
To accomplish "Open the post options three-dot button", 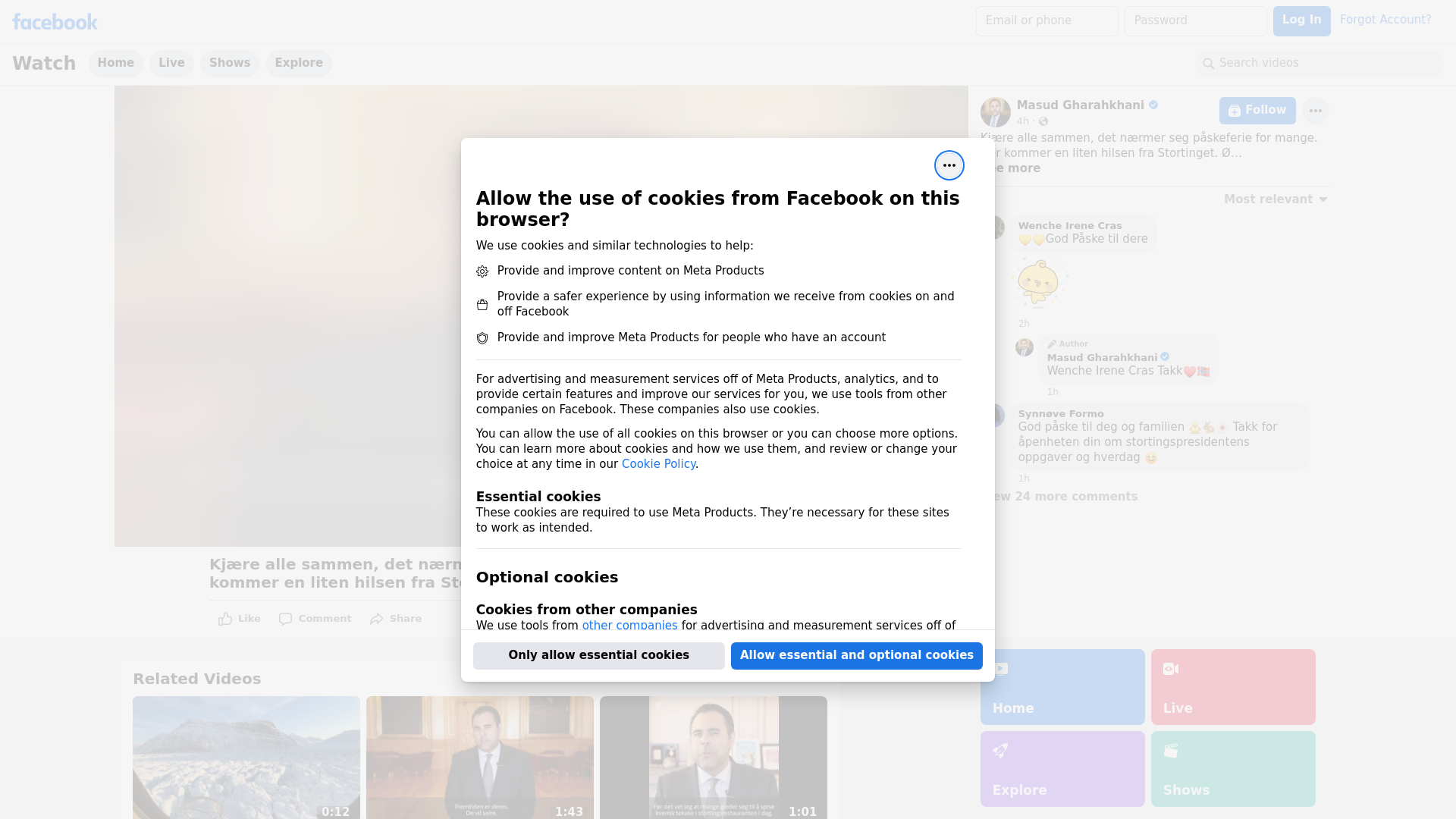I will (x=1315, y=111).
